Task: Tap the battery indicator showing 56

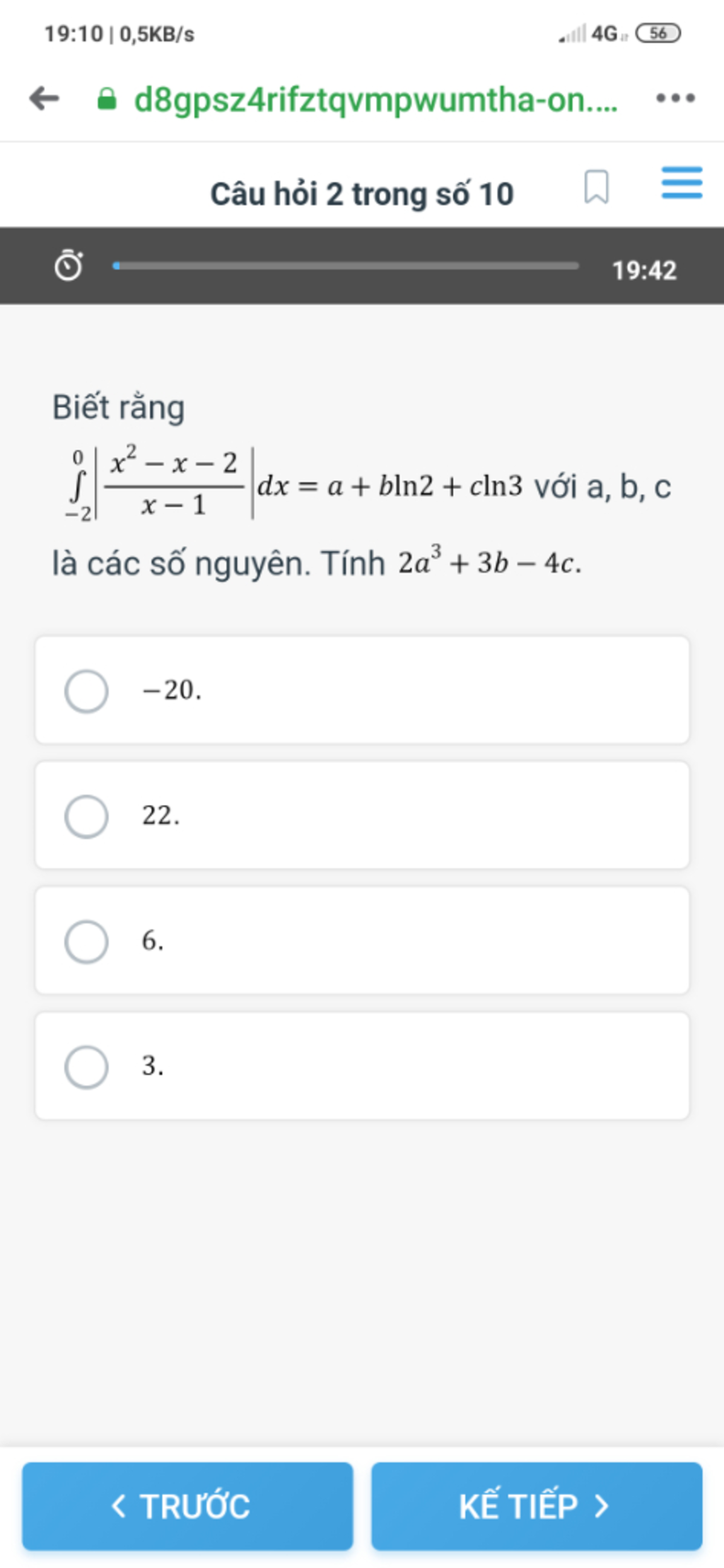Action: (x=658, y=33)
